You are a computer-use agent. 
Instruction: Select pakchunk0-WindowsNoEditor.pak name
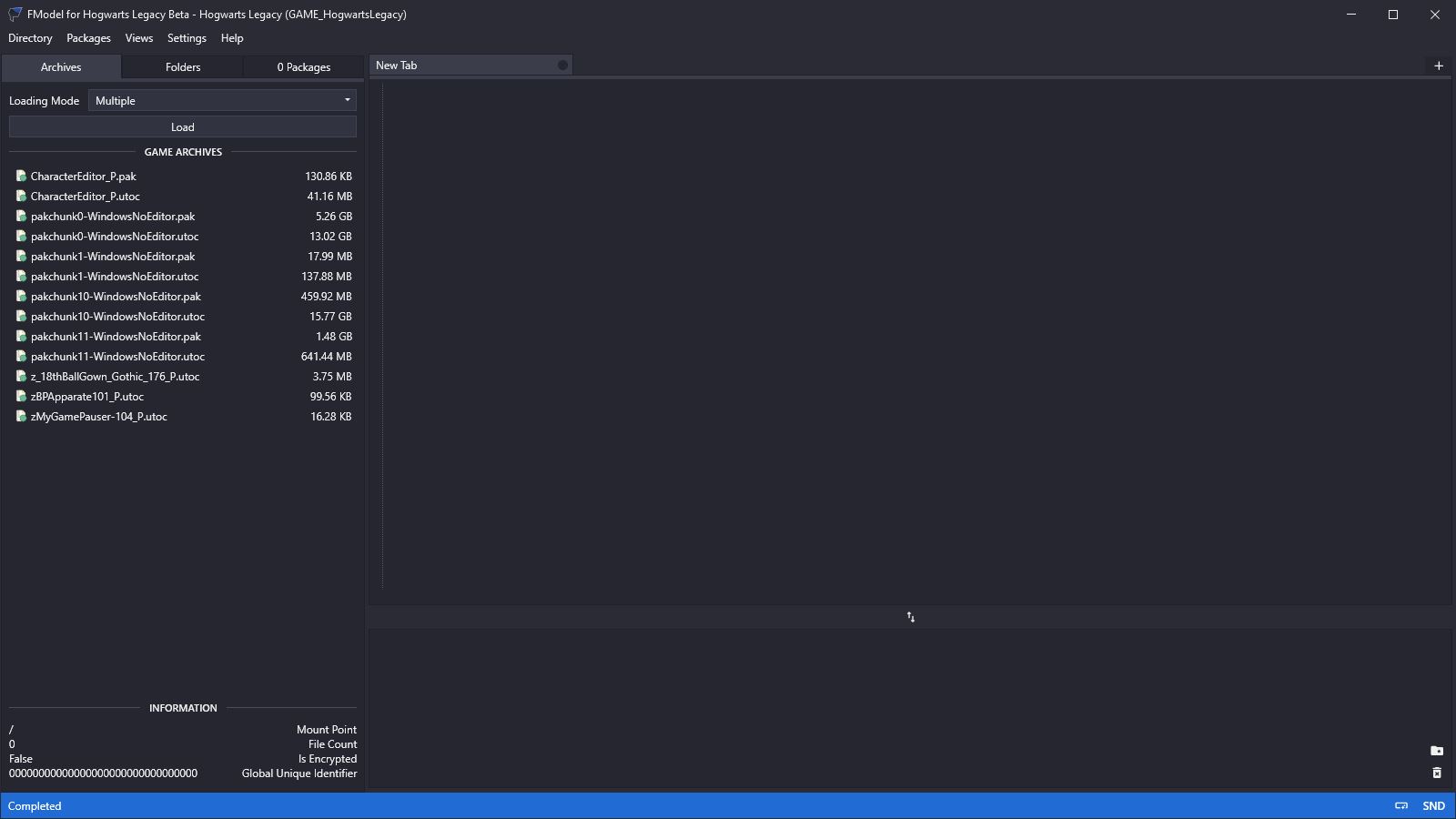click(x=113, y=217)
